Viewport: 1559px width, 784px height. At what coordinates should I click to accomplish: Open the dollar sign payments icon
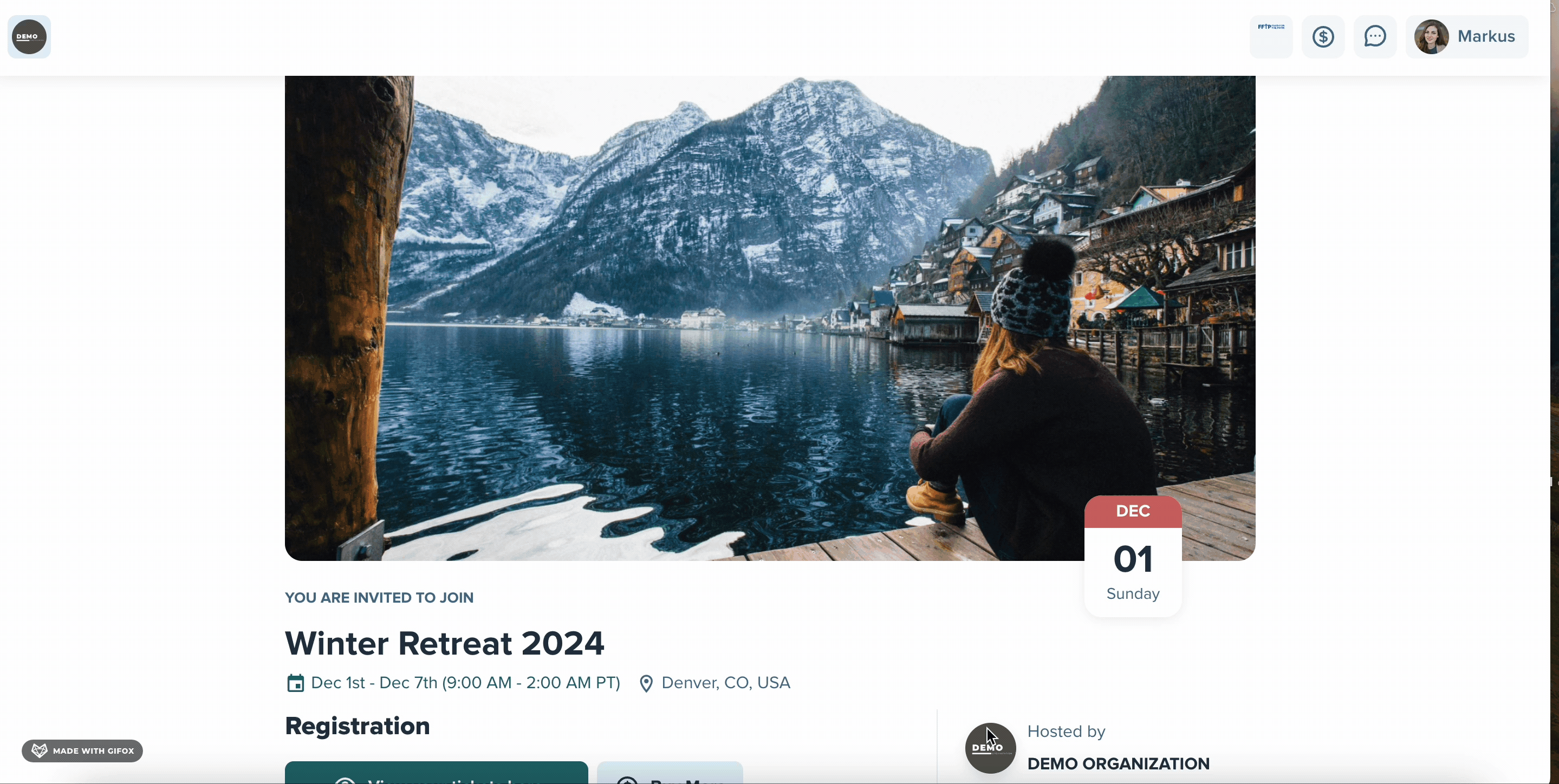(x=1323, y=37)
